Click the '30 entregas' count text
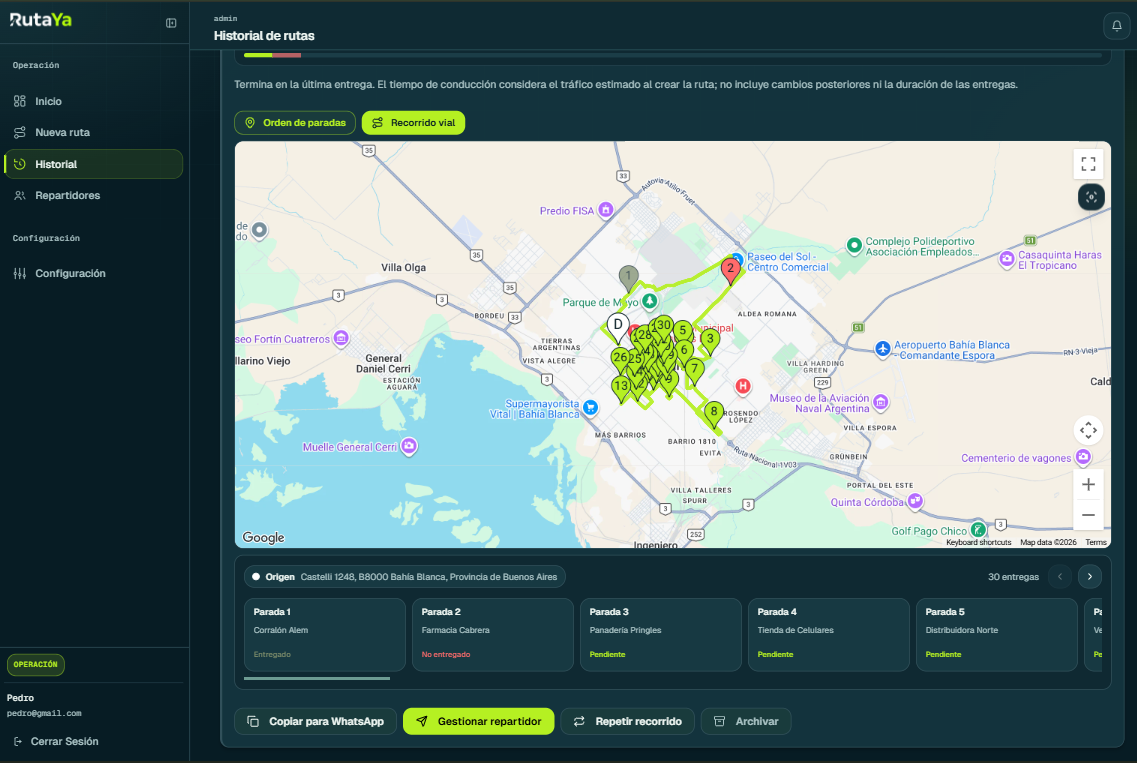 pos(1013,577)
